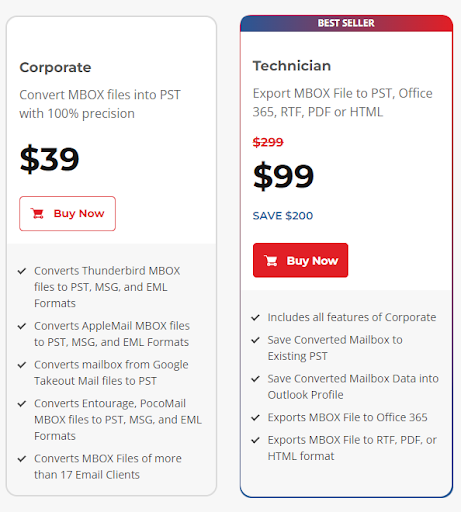
Task: Click checkmark beside Entourage, PocoMail feature
Action: click(22, 404)
